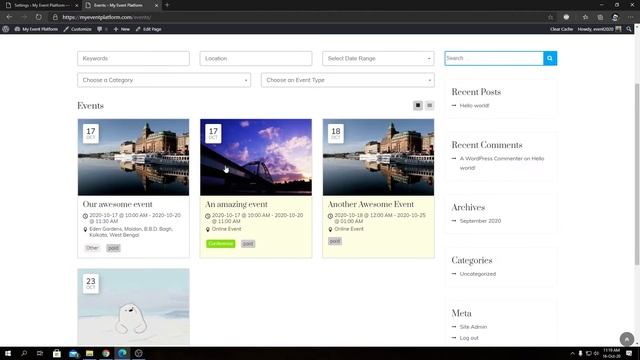
Task: Switch to list view layout
Action: (429, 106)
